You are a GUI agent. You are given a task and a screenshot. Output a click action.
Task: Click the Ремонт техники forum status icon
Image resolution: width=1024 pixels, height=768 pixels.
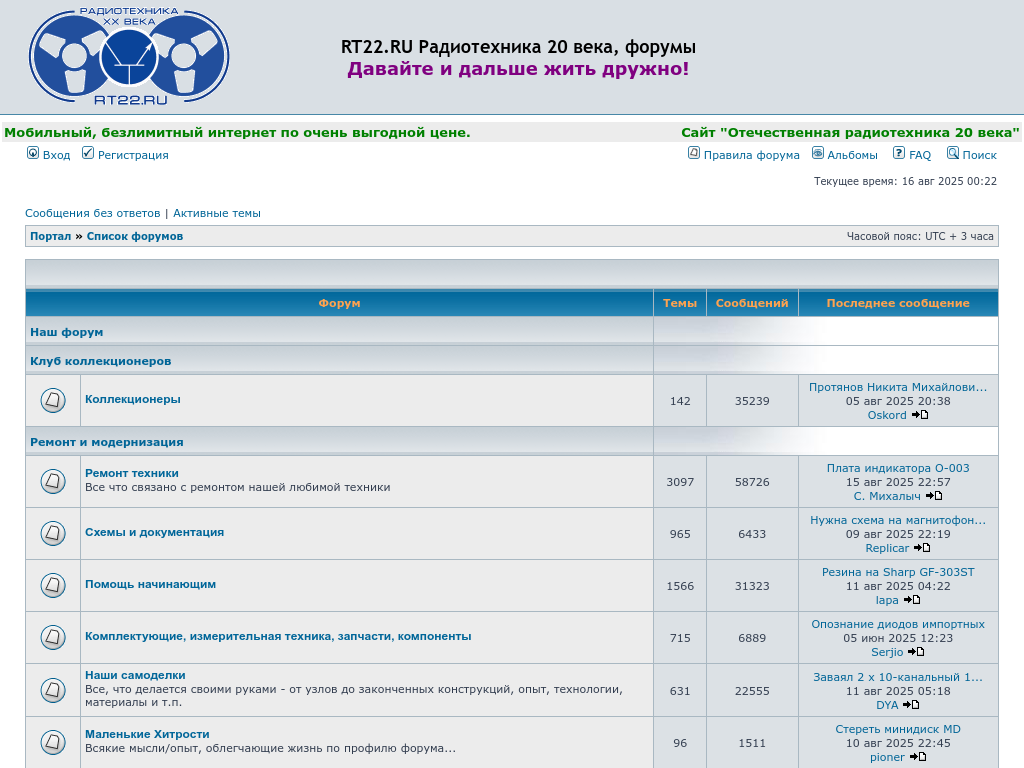53,482
